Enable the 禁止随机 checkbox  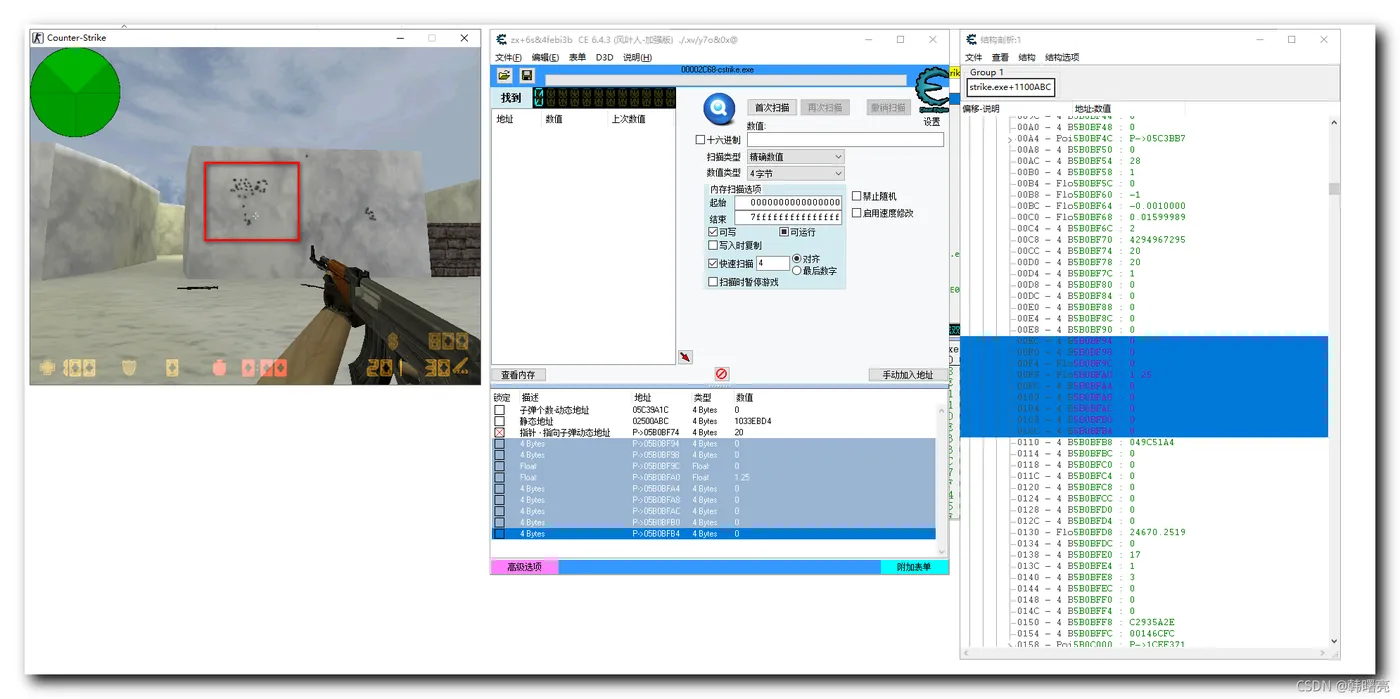tap(857, 196)
